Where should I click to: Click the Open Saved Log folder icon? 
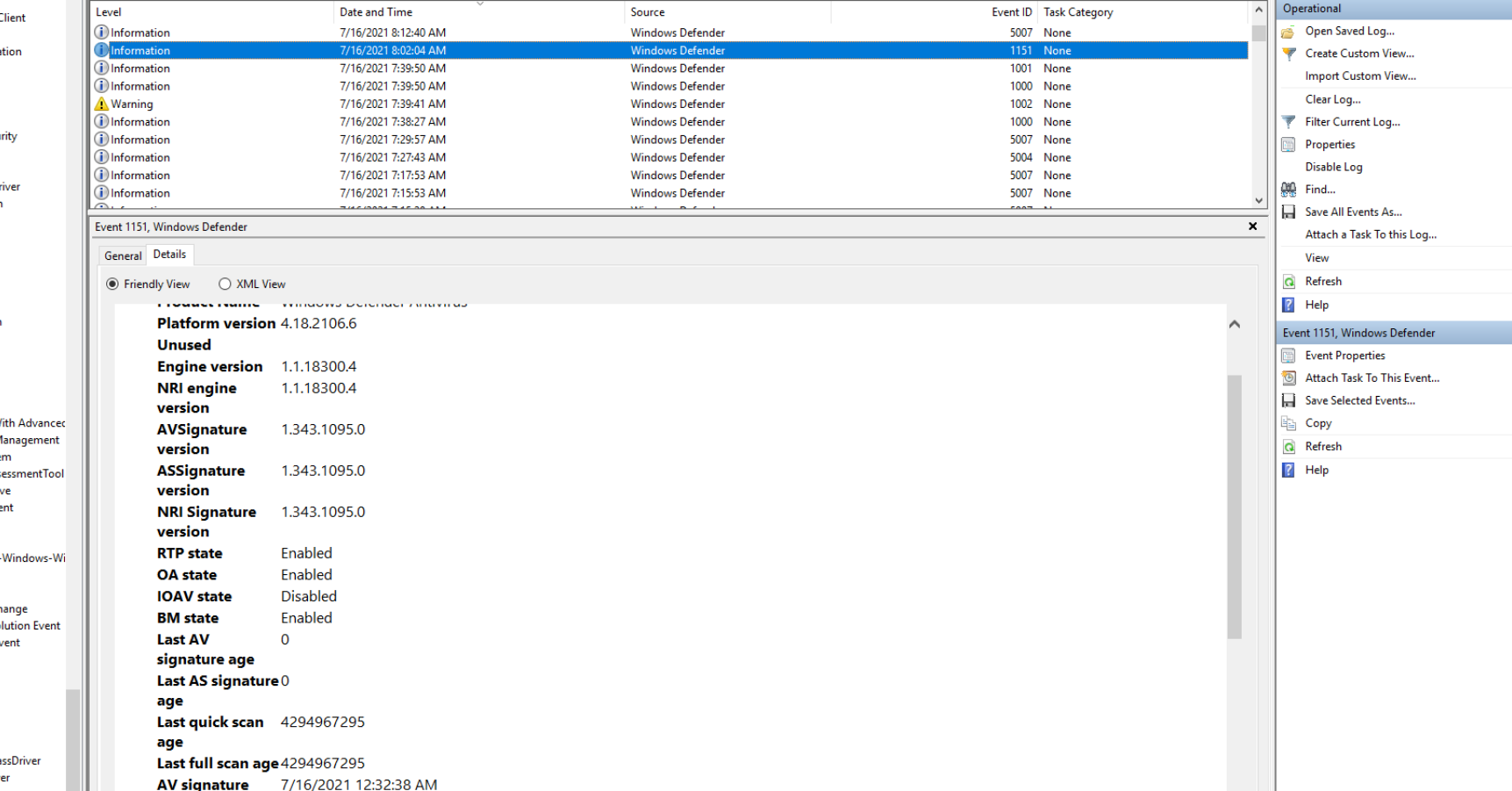pos(1288,32)
